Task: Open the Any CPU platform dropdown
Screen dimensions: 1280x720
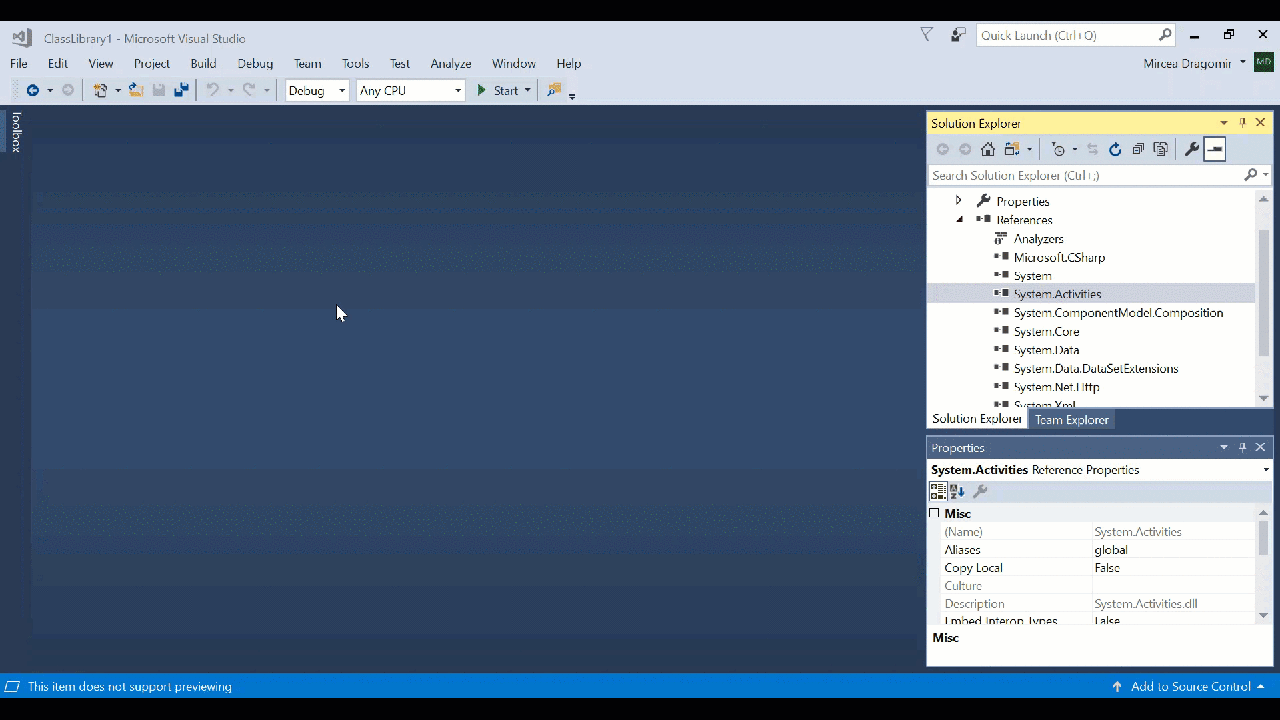Action: tap(458, 90)
